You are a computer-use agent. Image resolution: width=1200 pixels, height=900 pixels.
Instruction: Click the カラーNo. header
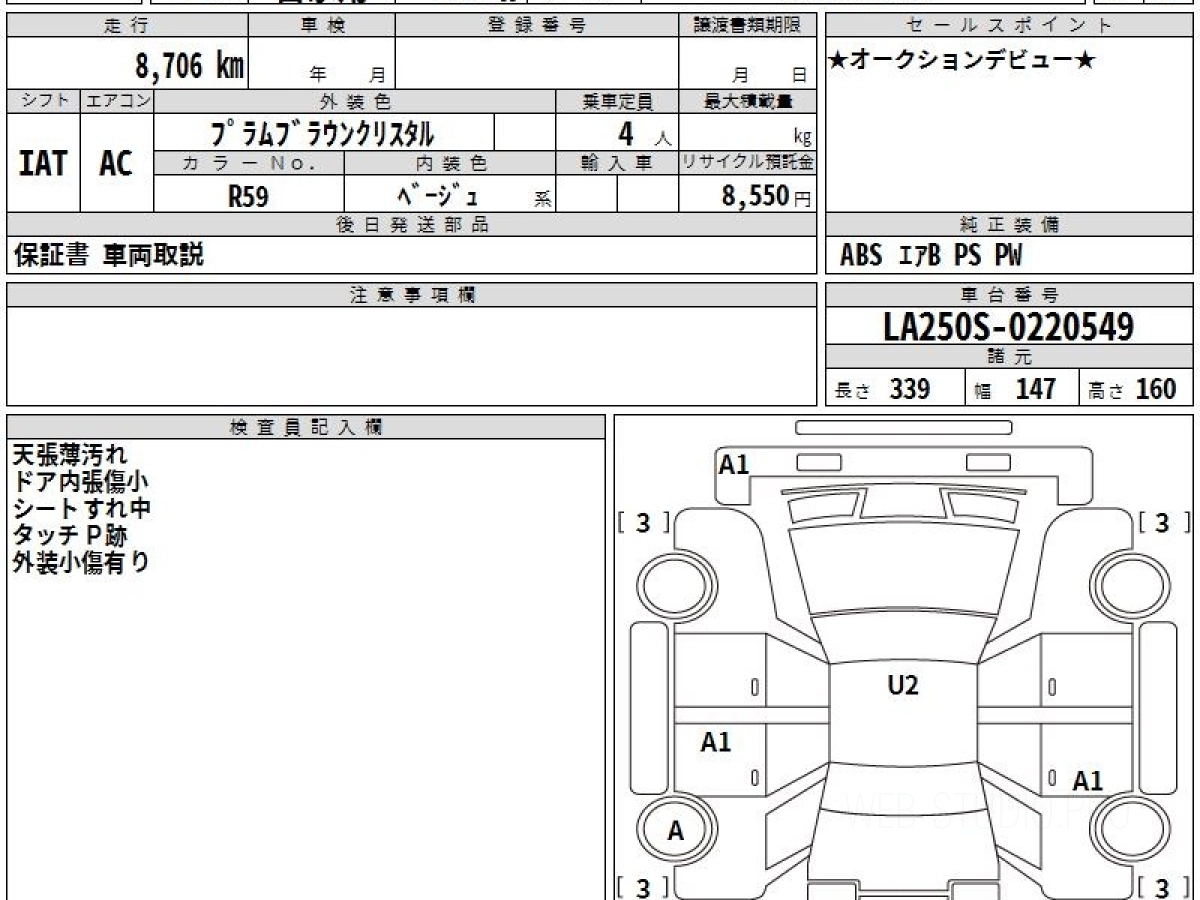249,163
